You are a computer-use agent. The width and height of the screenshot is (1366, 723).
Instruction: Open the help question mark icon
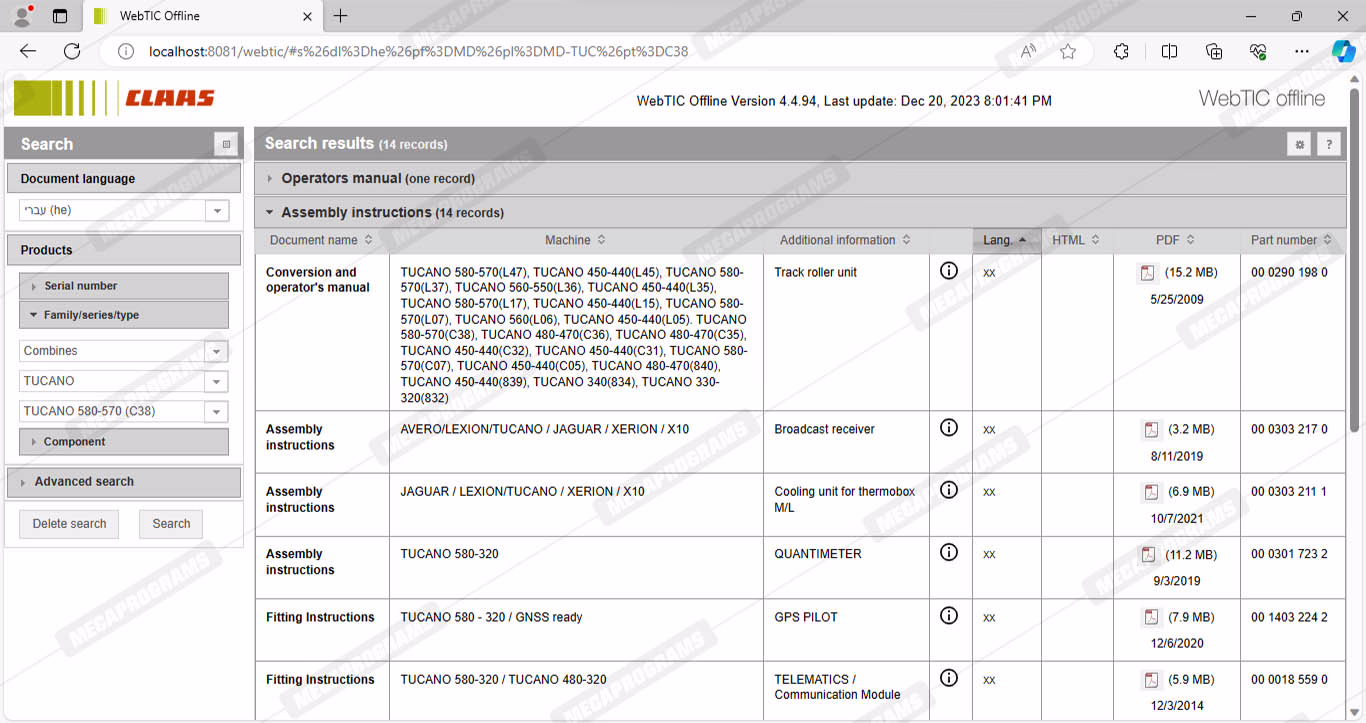(1328, 145)
